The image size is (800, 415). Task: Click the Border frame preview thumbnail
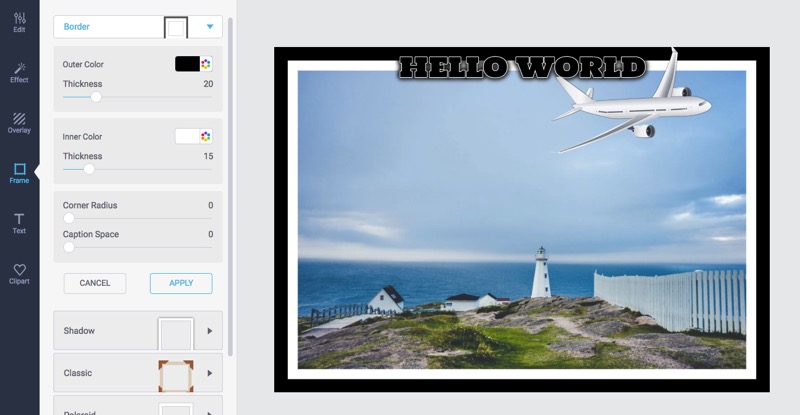point(176,28)
